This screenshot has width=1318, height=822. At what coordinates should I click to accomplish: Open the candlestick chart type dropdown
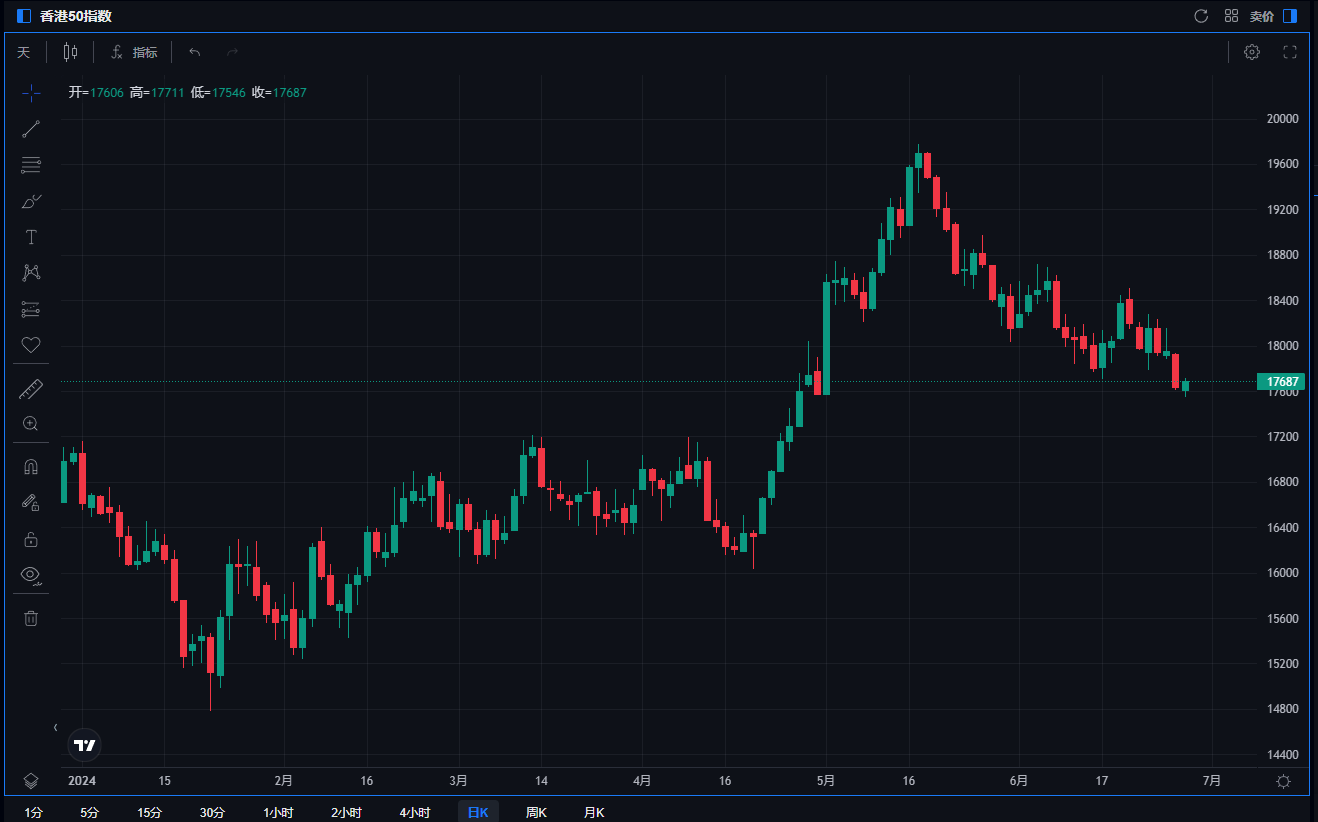[x=70, y=52]
